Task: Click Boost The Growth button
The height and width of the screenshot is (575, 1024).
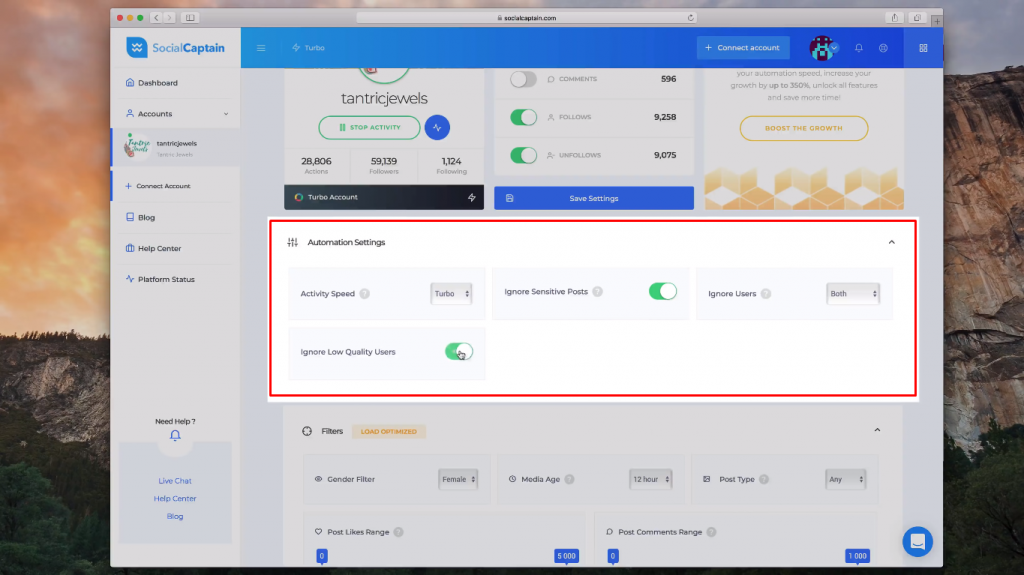Action: pos(803,128)
